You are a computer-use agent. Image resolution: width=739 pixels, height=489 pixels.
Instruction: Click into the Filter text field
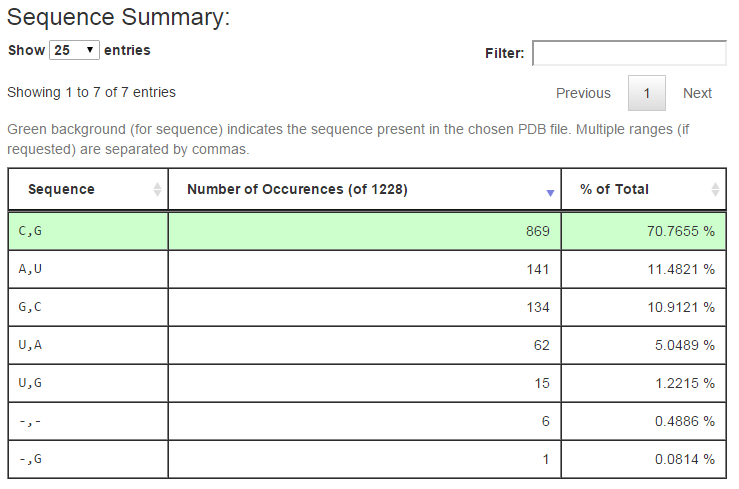tap(629, 53)
